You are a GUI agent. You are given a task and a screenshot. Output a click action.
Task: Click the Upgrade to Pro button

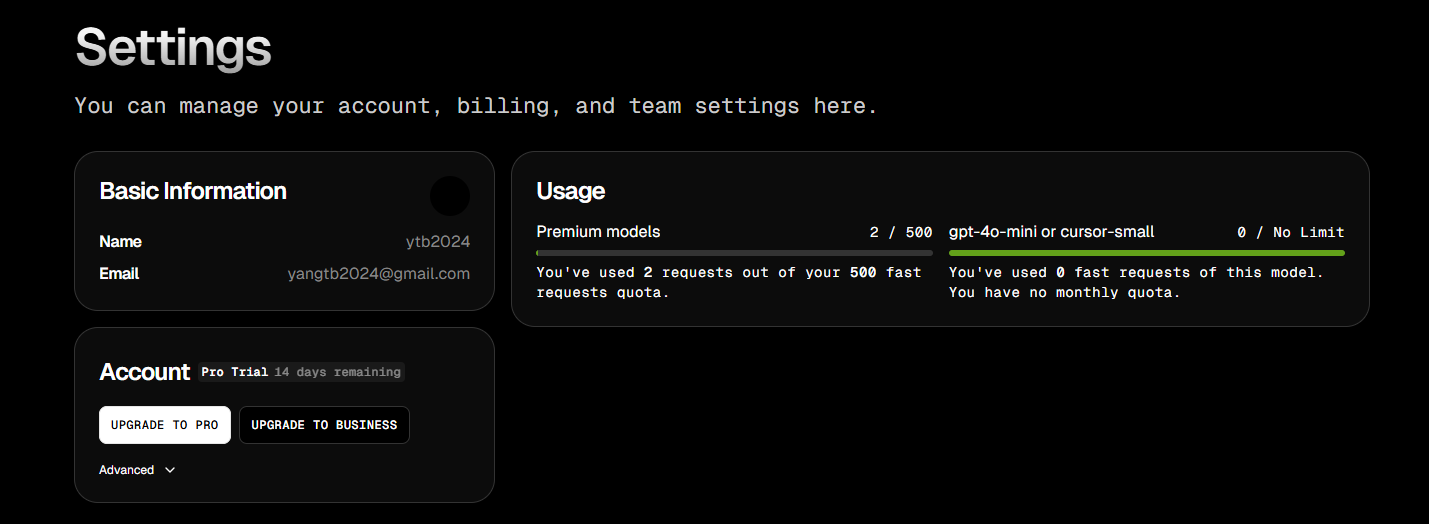pyautogui.click(x=165, y=425)
